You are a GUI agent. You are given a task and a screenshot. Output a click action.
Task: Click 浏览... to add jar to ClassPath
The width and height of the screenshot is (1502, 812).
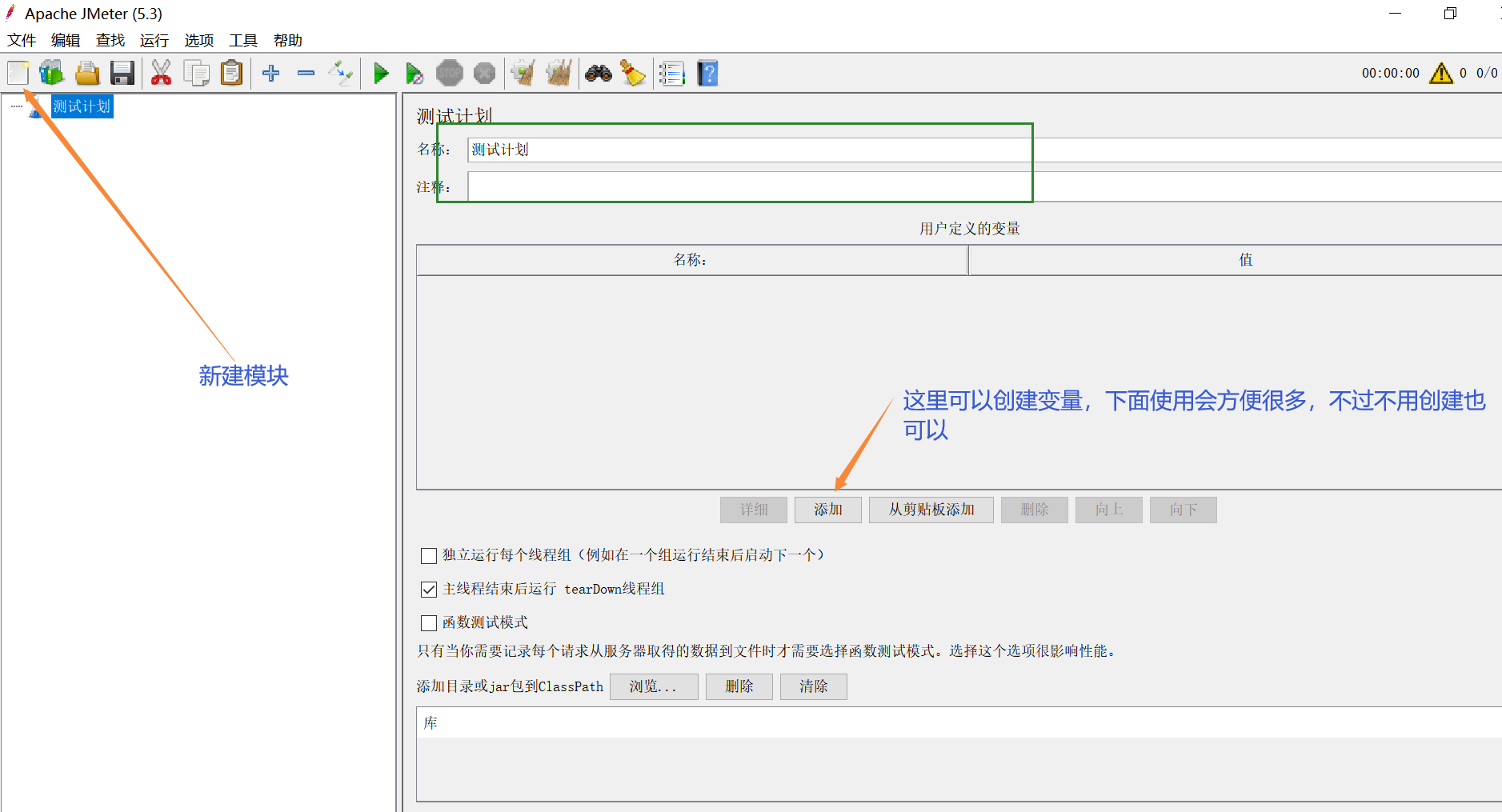pos(653,686)
